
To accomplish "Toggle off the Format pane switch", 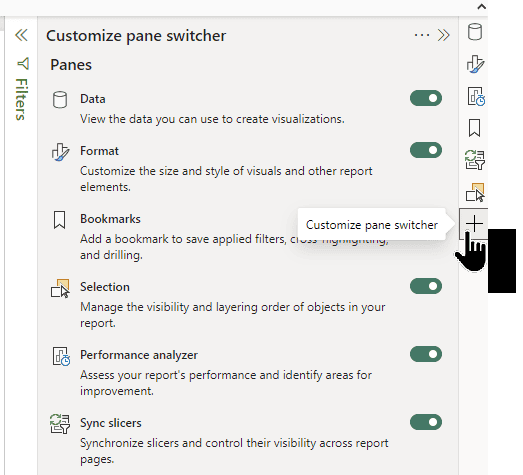I will click(x=426, y=150).
